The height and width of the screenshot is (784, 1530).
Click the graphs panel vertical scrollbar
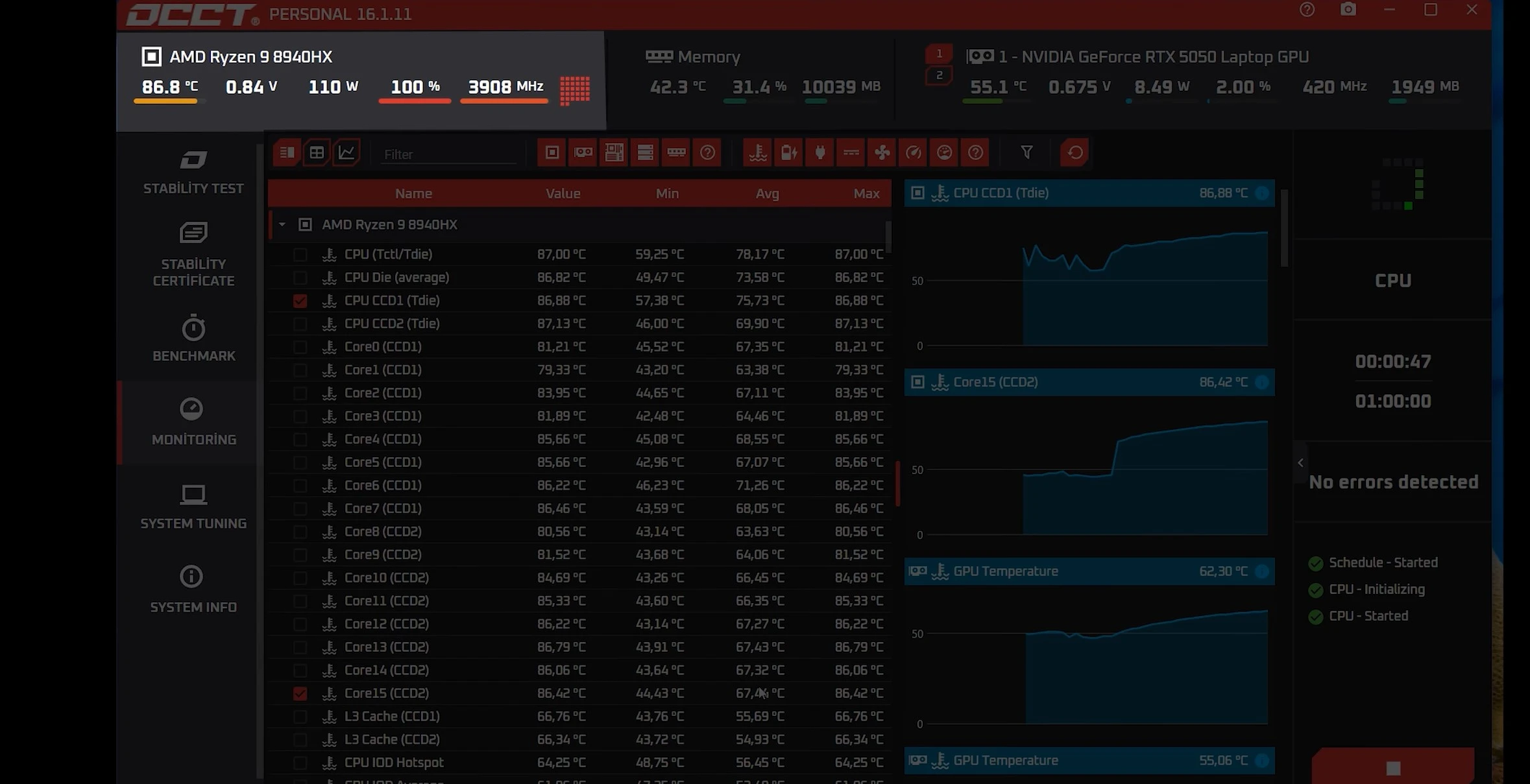point(1284,228)
